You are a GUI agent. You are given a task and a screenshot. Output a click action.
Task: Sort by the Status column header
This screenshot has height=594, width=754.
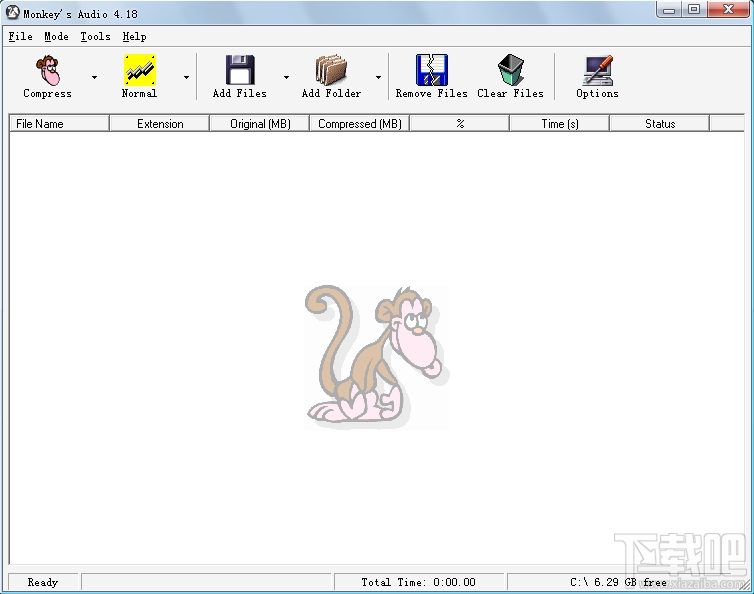pos(660,124)
